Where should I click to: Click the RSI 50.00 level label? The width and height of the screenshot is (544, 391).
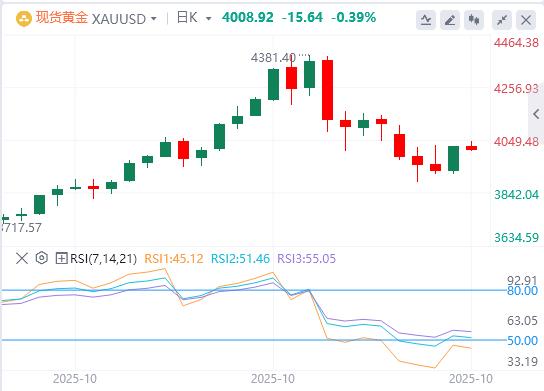click(522, 341)
